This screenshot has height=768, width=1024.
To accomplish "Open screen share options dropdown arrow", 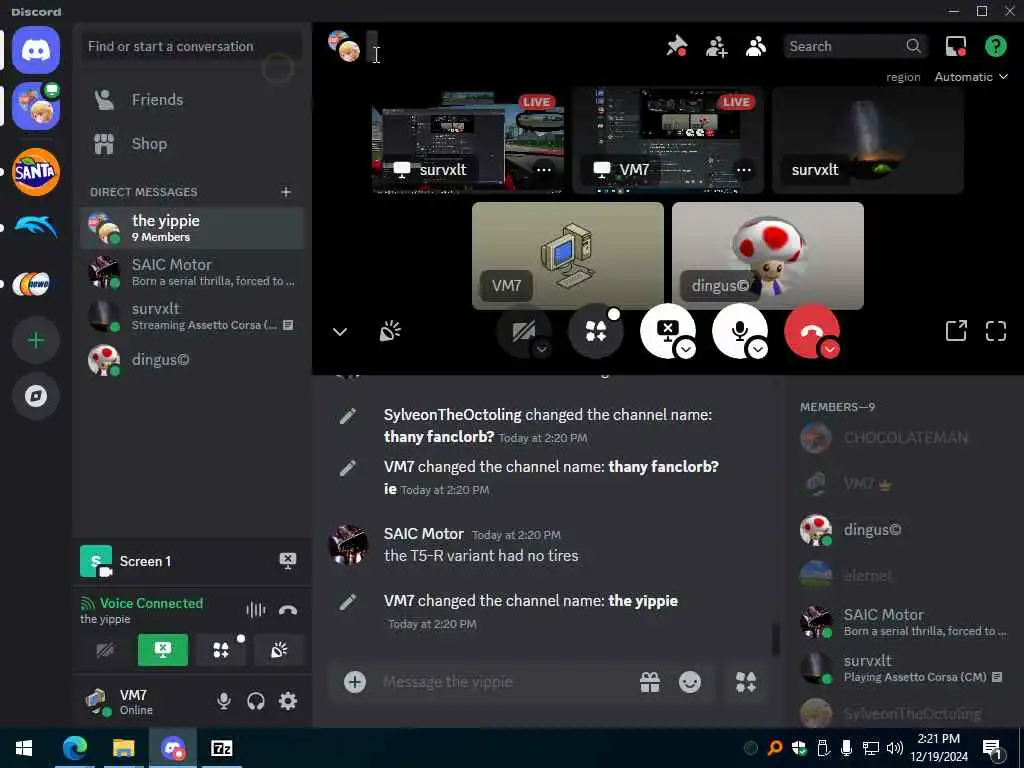I will 686,349.
